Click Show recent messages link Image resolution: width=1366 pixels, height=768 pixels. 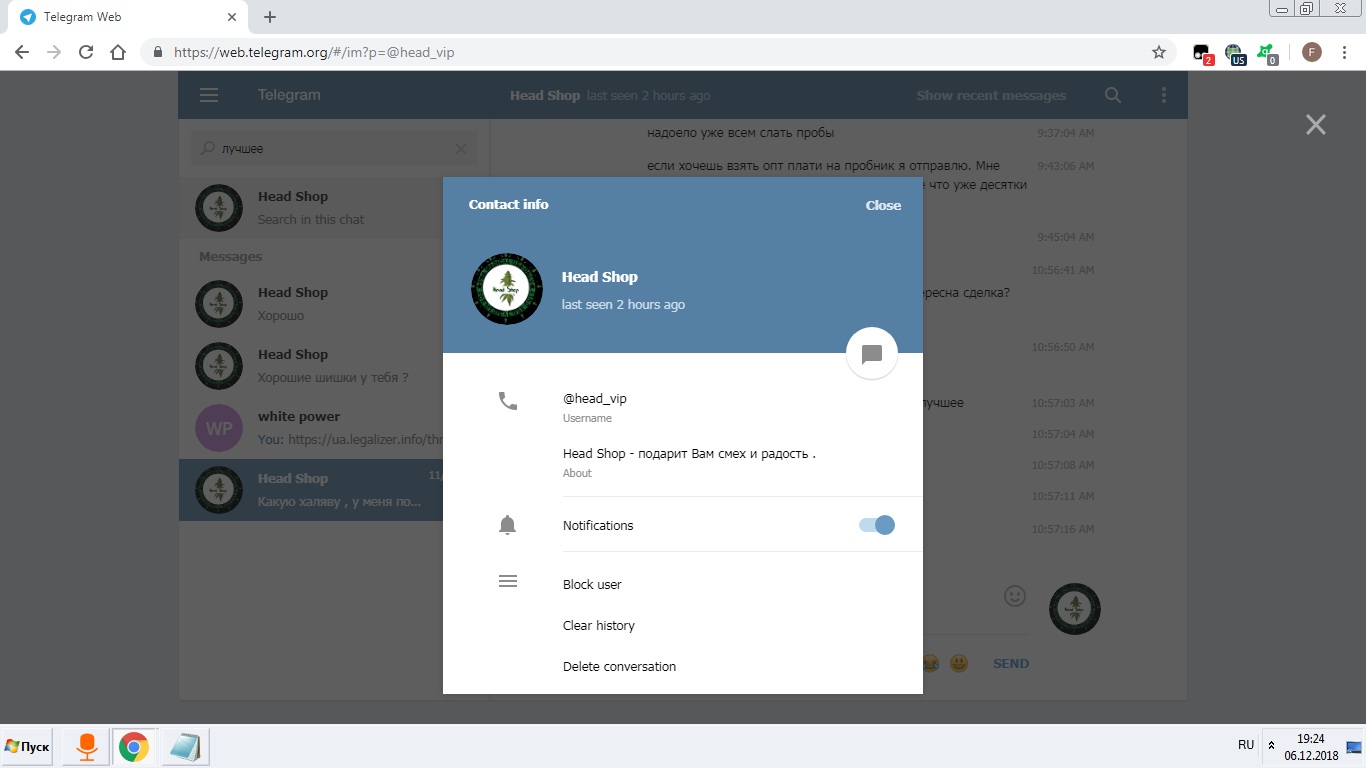[991, 95]
